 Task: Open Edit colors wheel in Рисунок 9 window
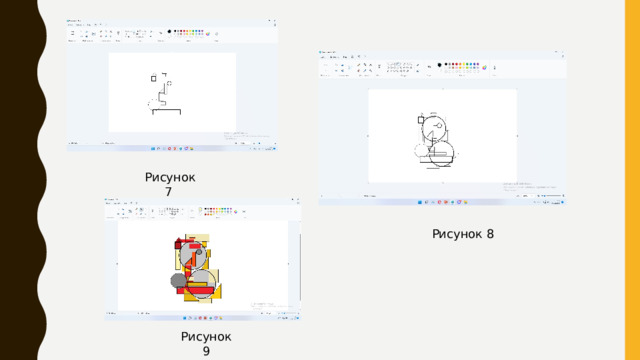pos(236,211)
